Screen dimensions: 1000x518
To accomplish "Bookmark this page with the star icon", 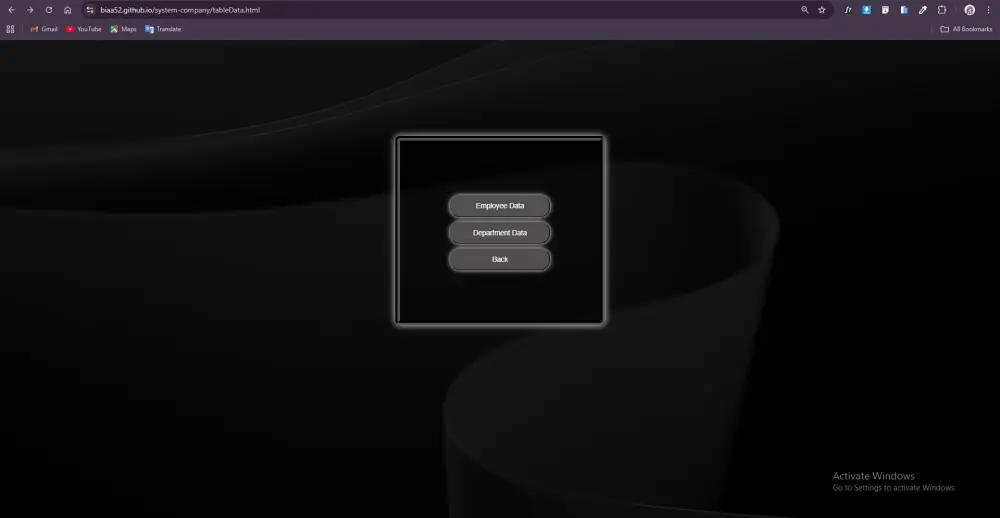I will coord(822,10).
